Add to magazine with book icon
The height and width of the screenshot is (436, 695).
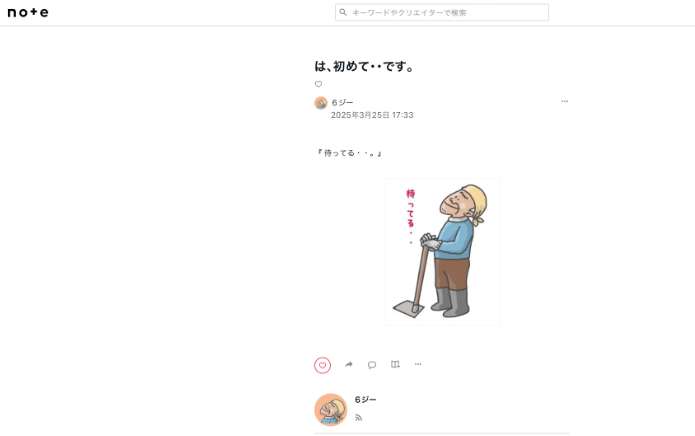pos(395,364)
